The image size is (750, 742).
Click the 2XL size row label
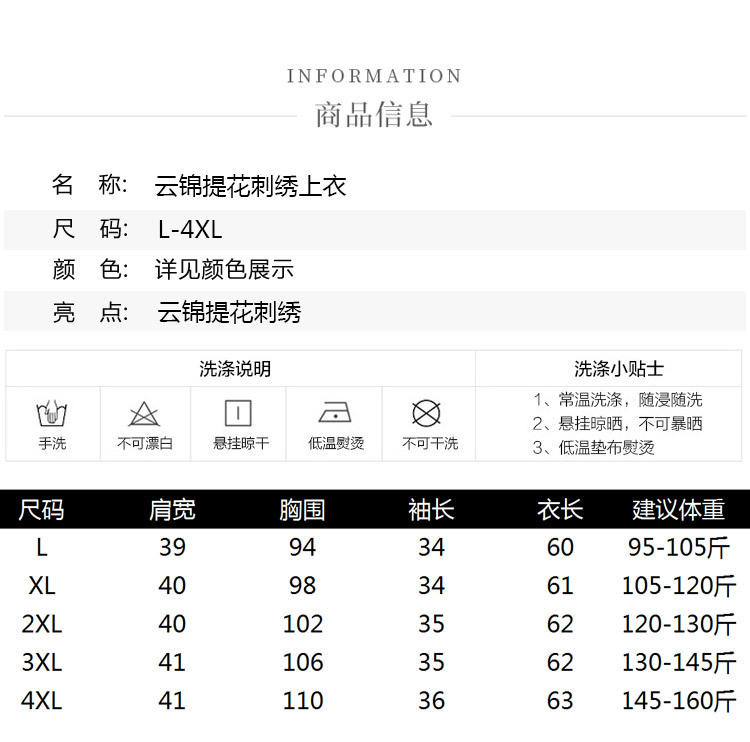pos(42,624)
